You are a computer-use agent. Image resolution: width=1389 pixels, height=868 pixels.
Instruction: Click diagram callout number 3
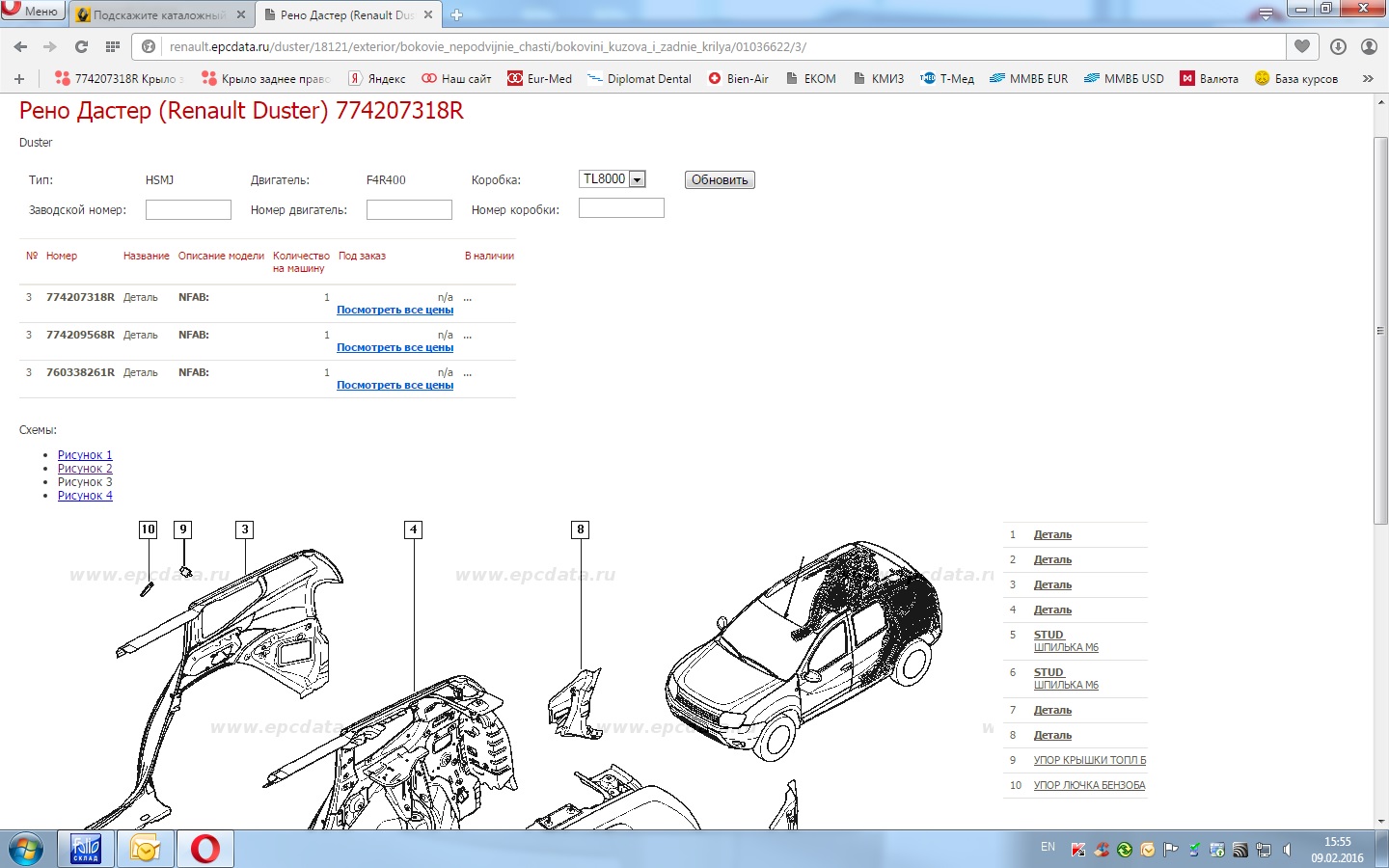coord(245,529)
